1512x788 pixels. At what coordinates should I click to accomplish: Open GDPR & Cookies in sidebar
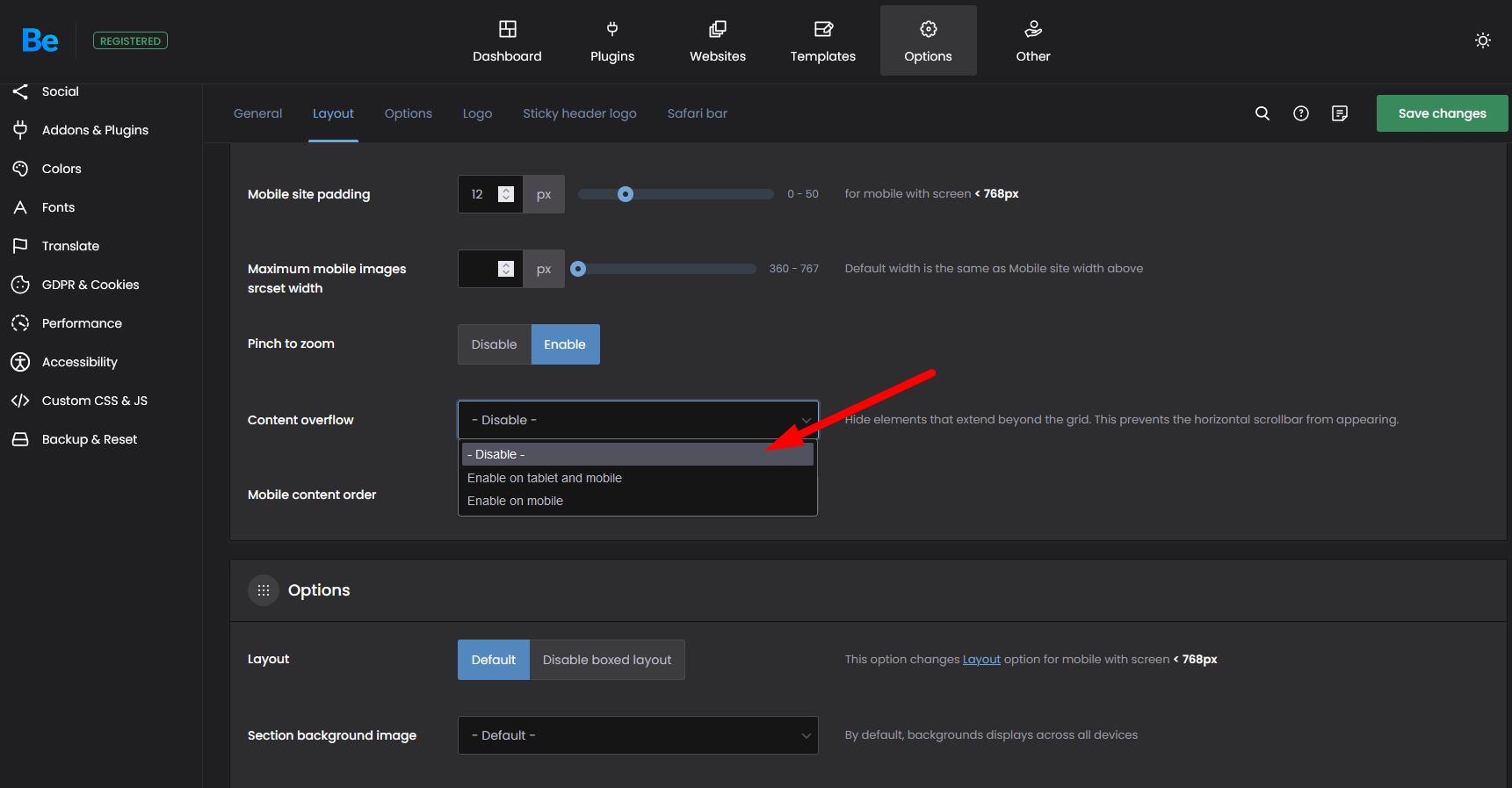[90, 285]
